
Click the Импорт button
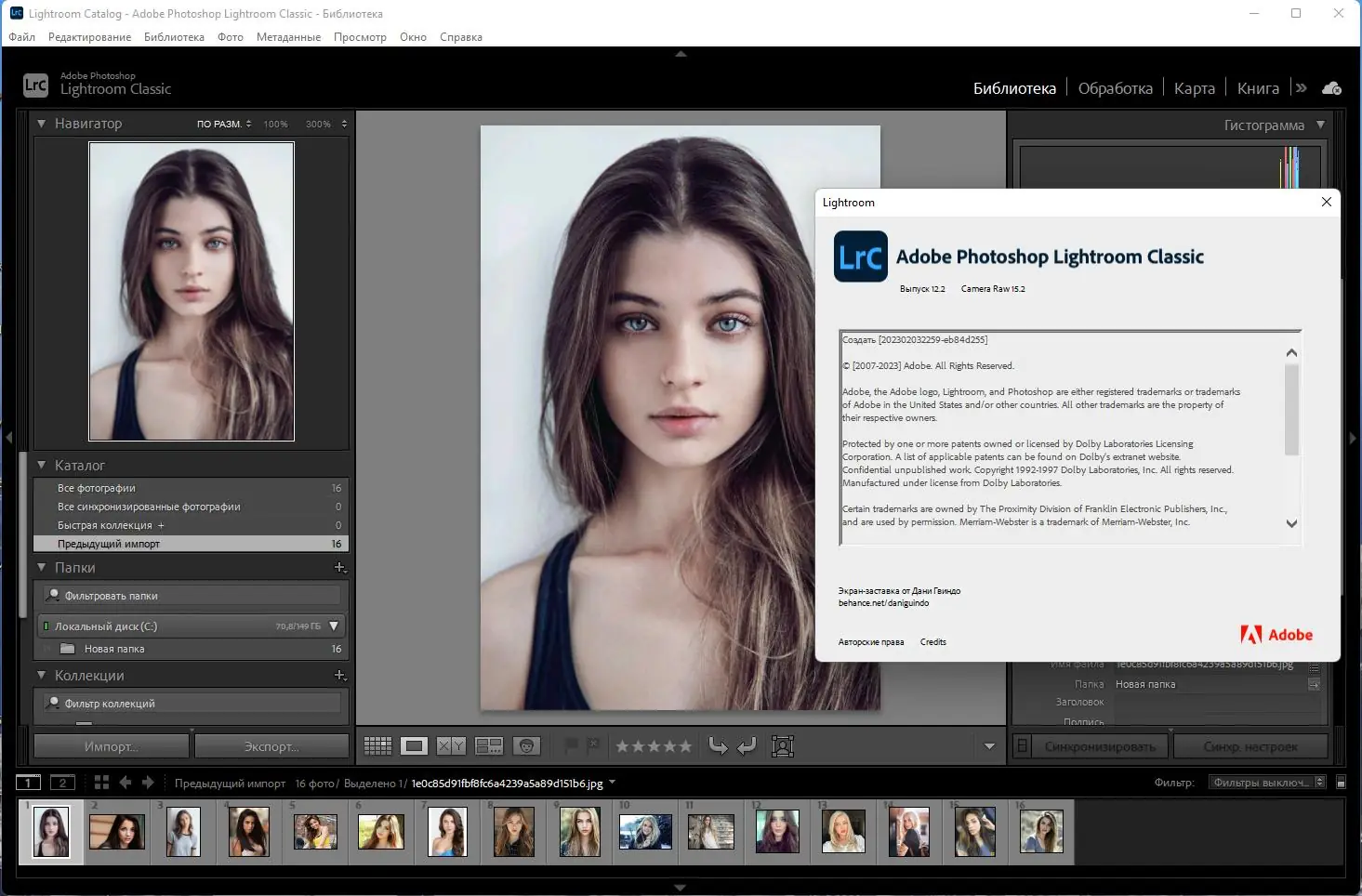pos(112,746)
